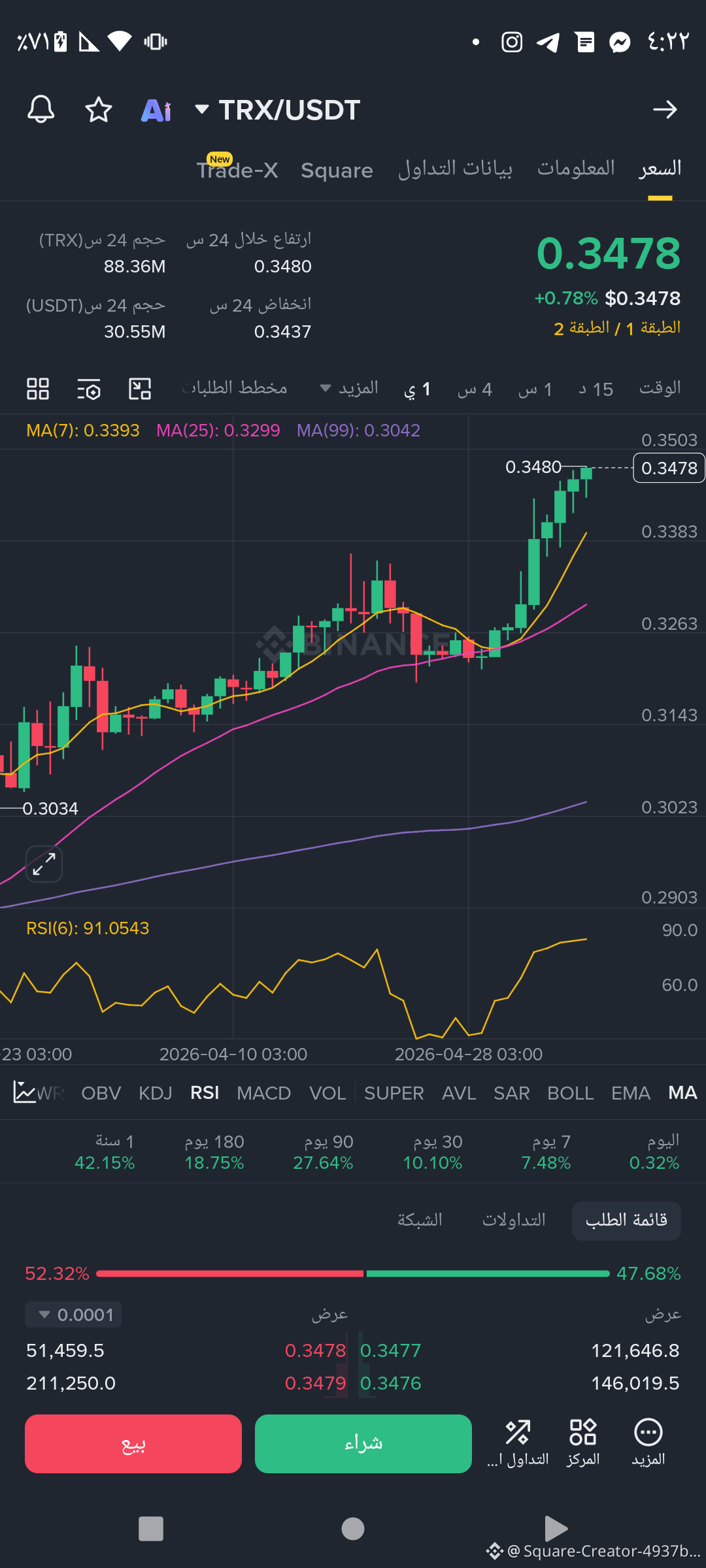Add TRX/USDT to favorites with star
706x1568 pixels.
tap(99, 109)
